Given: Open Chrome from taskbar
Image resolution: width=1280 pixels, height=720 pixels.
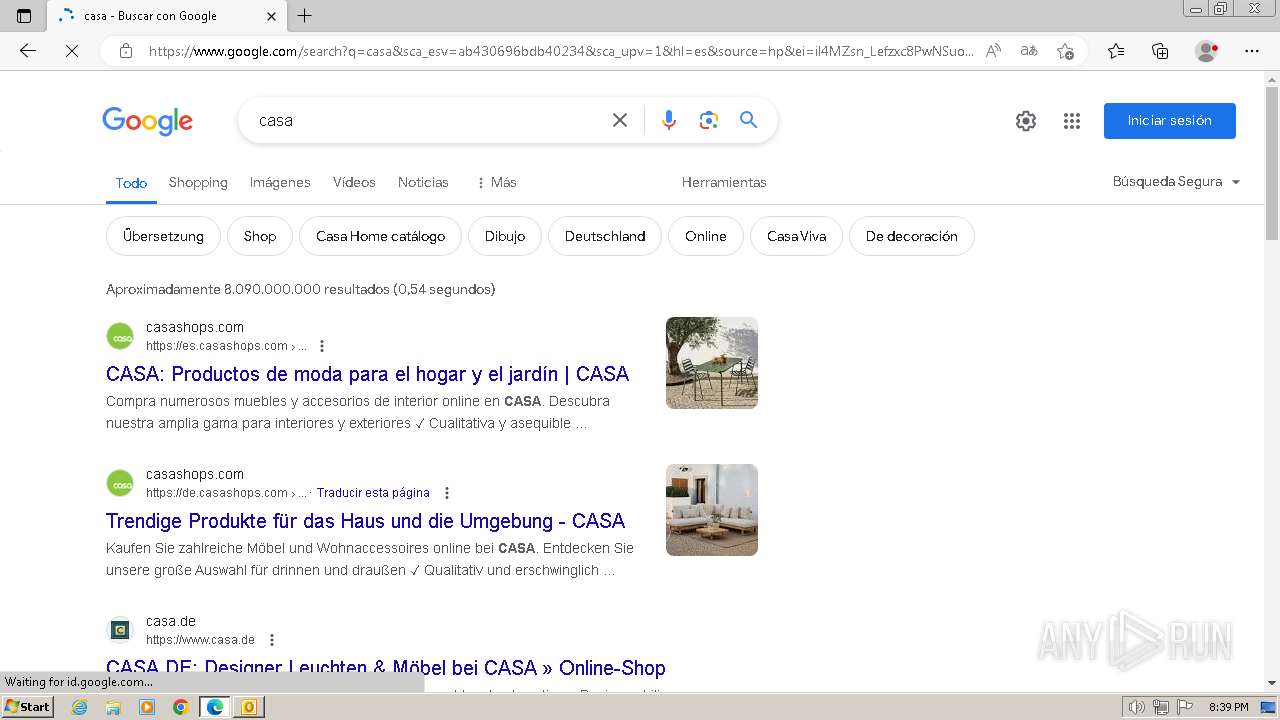Looking at the screenshot, I should [x=180, y=707].
